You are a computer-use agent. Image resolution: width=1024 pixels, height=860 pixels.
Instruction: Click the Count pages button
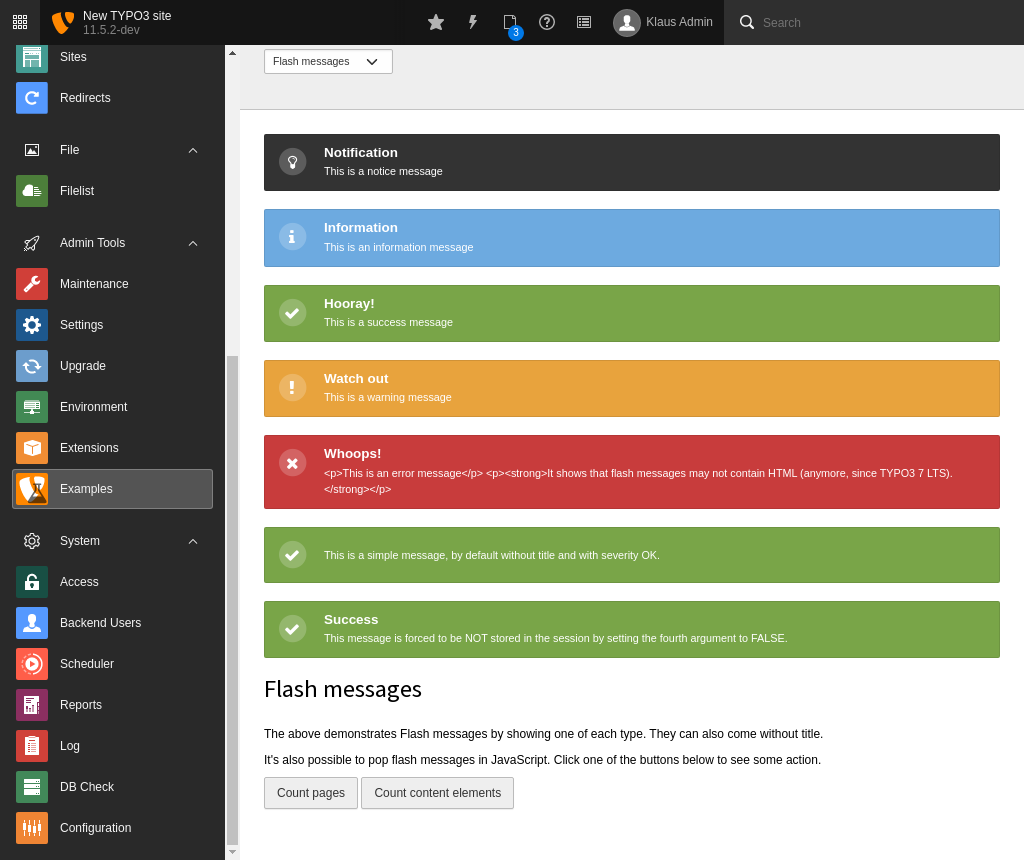click(x=311, y=793)
